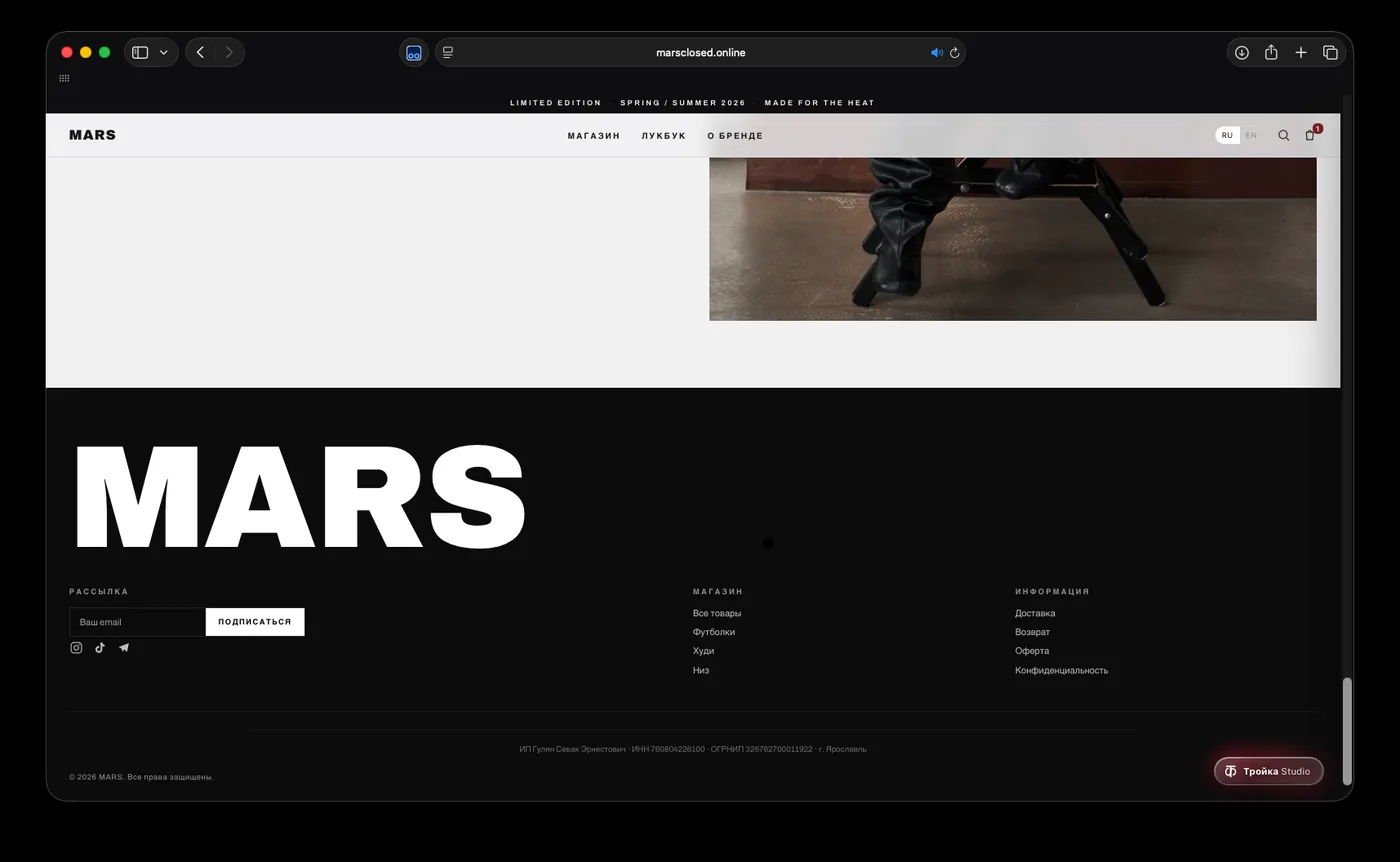
Task: Open the site search magnifier icon
Action: tap(1283, 135)
